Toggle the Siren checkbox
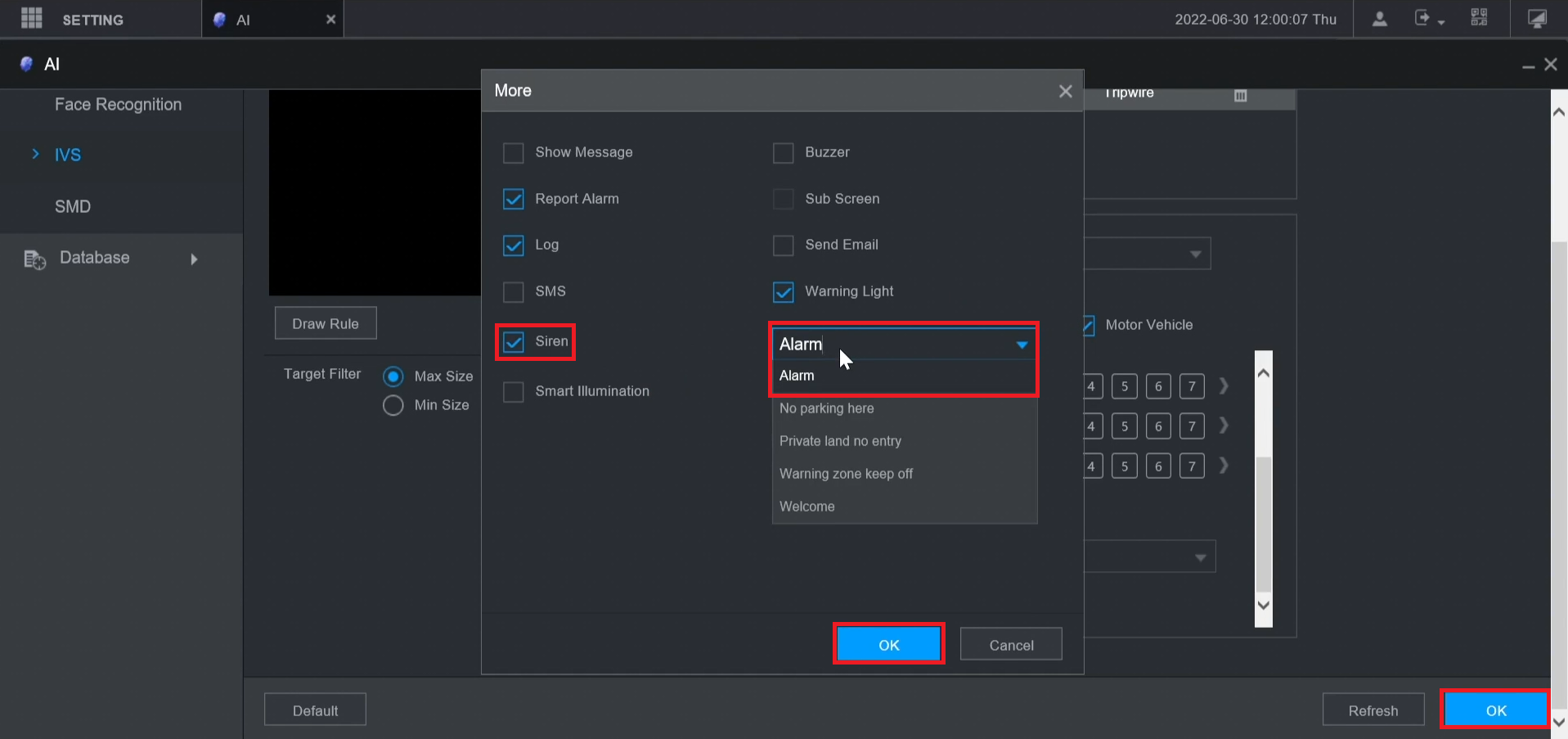The image size is (1568, 739). [513, 342]
